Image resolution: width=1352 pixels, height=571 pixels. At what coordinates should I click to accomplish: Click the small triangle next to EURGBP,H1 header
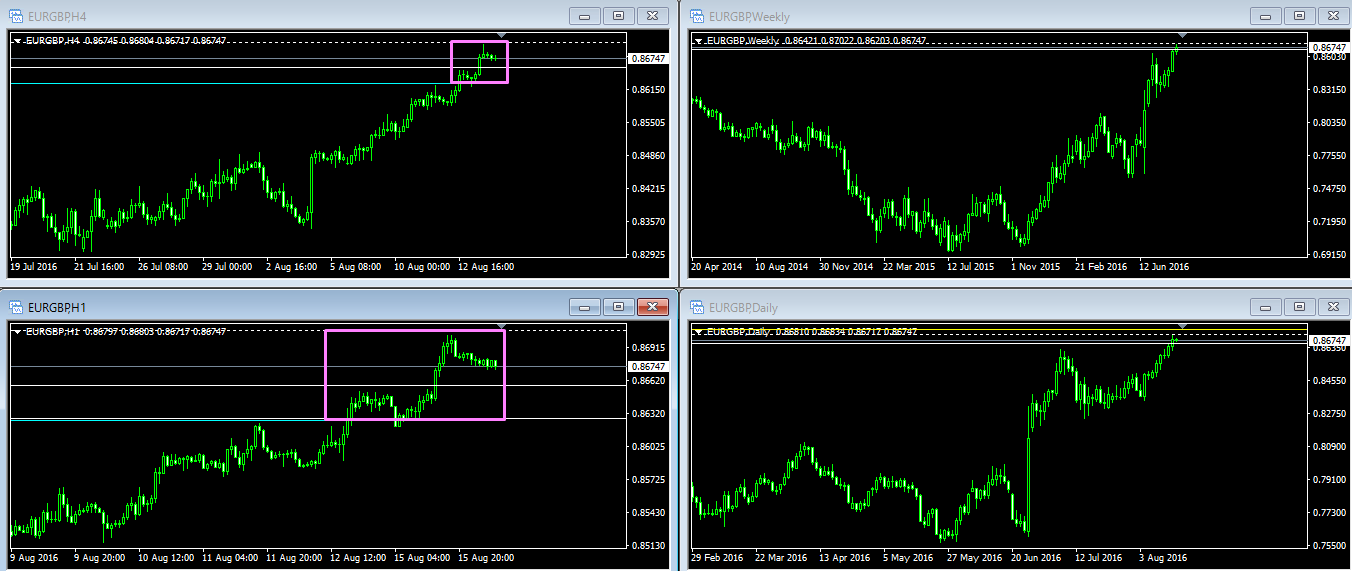(x=18, y=332)
